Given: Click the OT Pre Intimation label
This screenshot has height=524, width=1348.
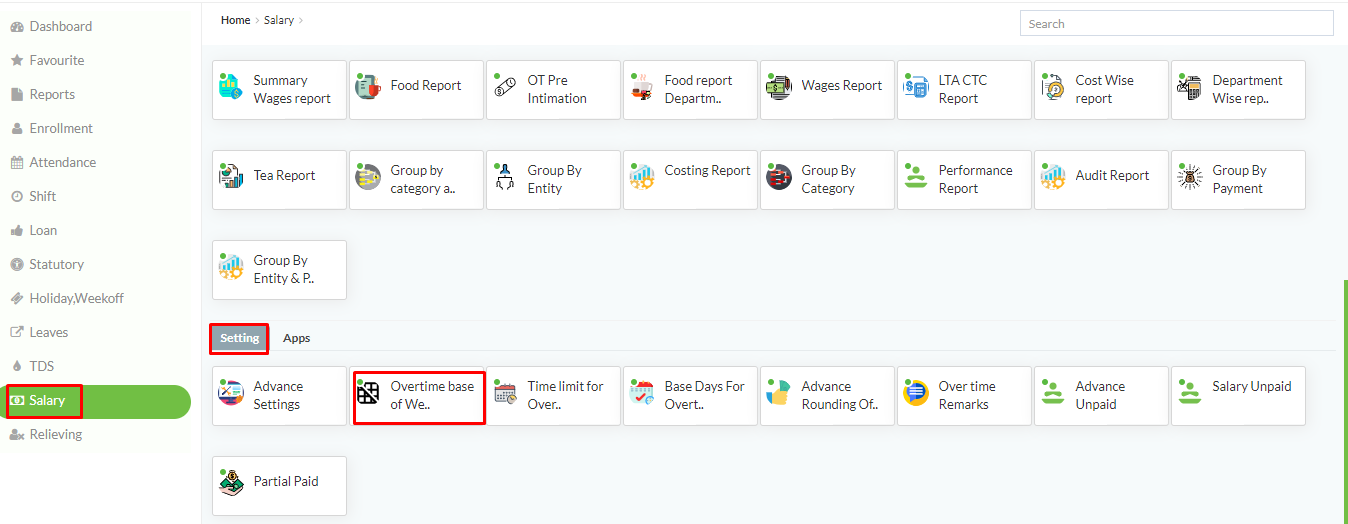Looking at the screenshot, I should point(557,89).
